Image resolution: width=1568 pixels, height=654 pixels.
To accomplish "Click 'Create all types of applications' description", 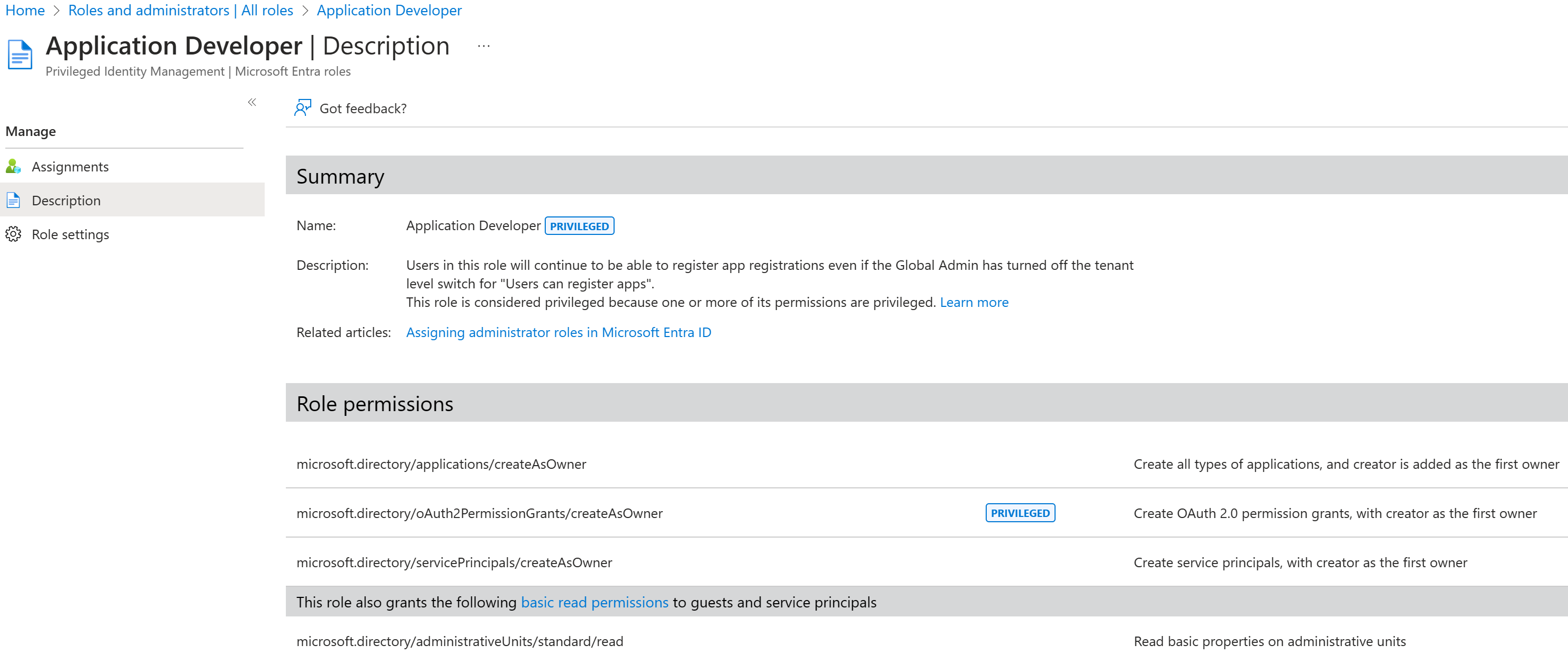I will 1346,464.
